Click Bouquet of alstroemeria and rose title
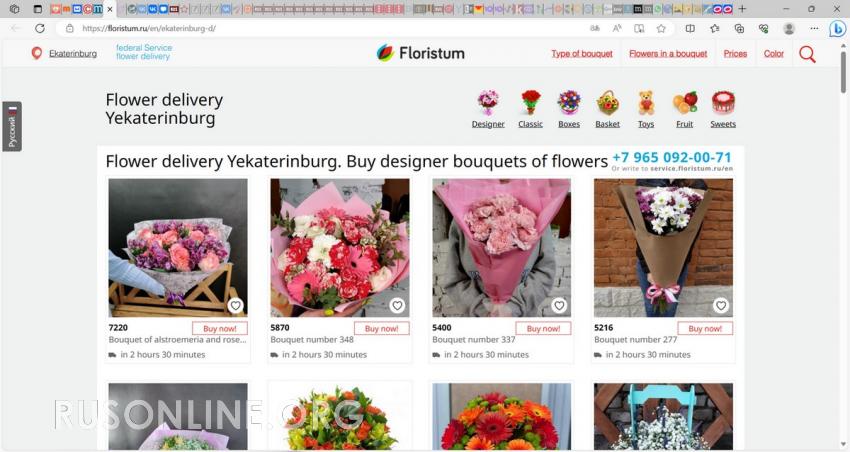This screenshot has height=452, width=850. [177, 340]
